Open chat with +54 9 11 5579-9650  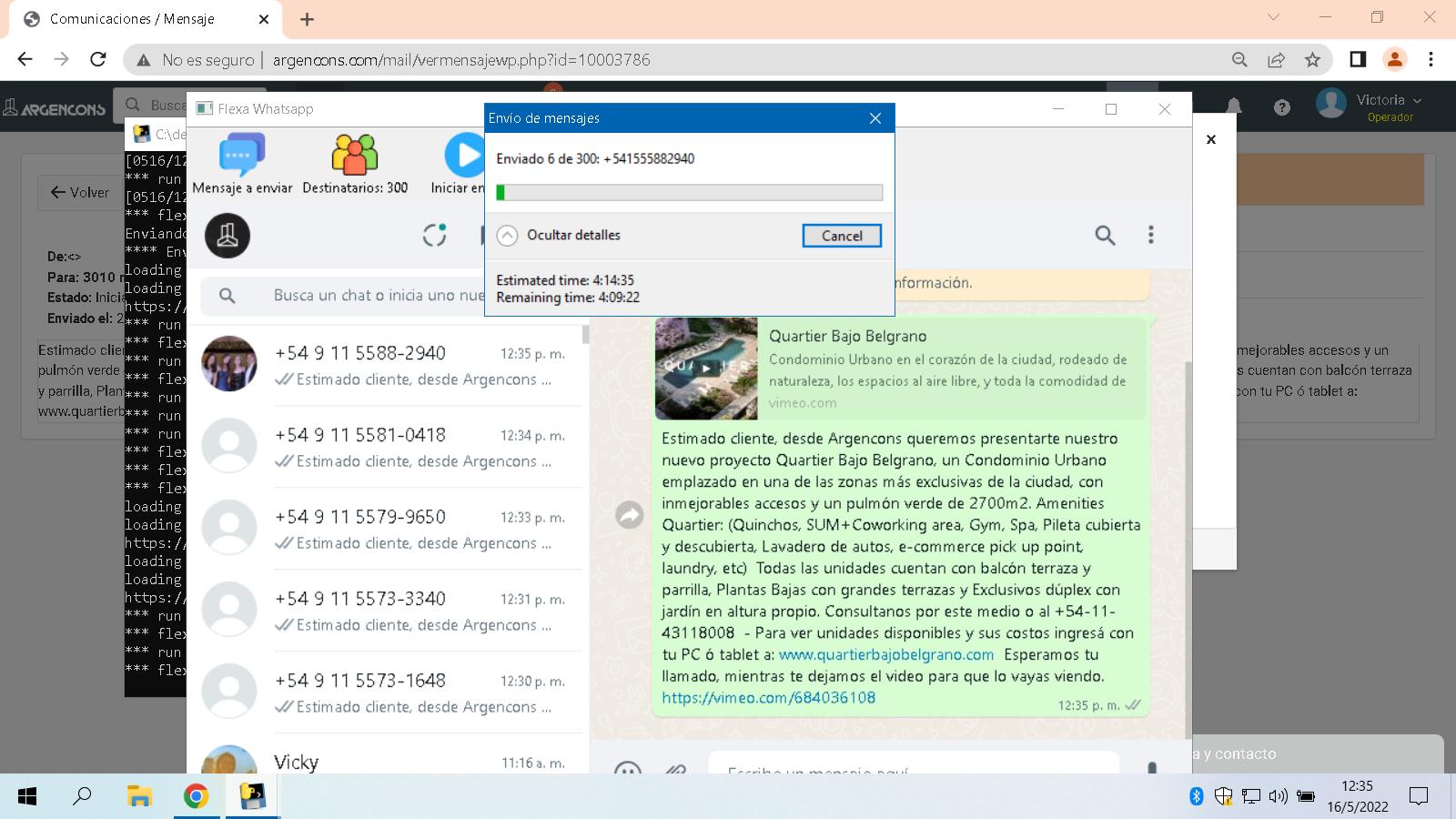(384, 529)
